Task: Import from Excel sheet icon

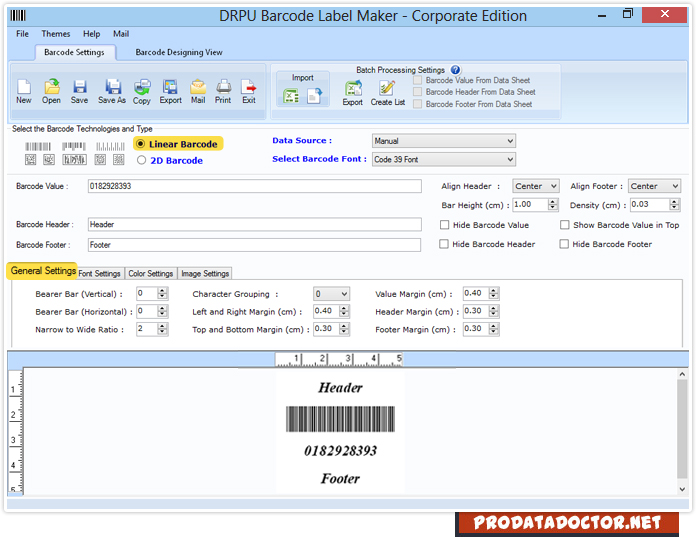Action: (291, 96)
